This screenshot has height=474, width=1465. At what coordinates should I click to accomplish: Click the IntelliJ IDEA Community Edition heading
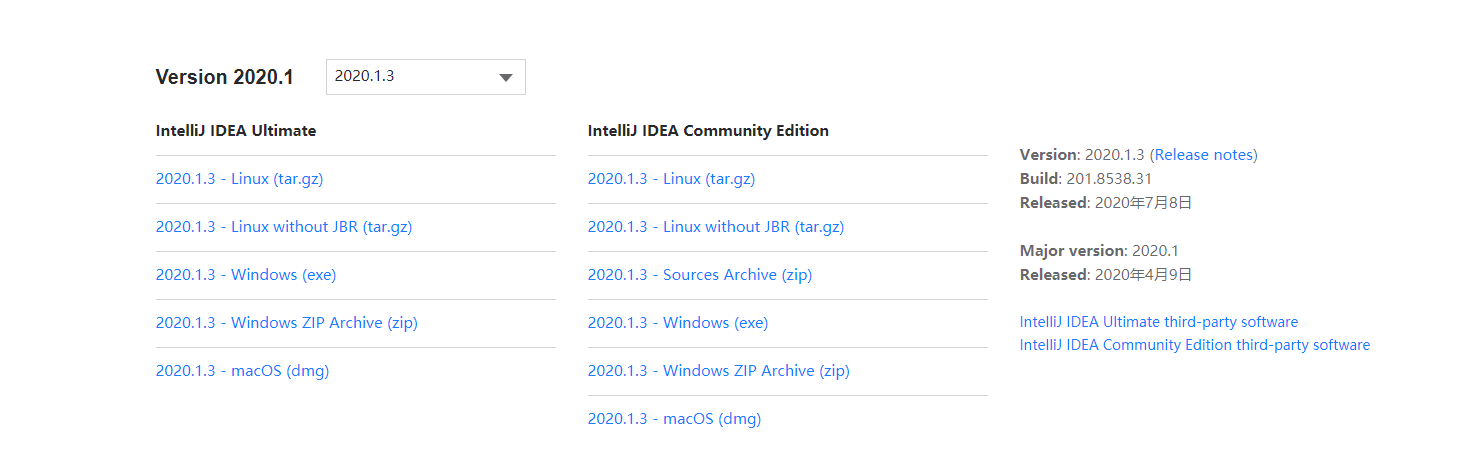(x=708, y=131)
